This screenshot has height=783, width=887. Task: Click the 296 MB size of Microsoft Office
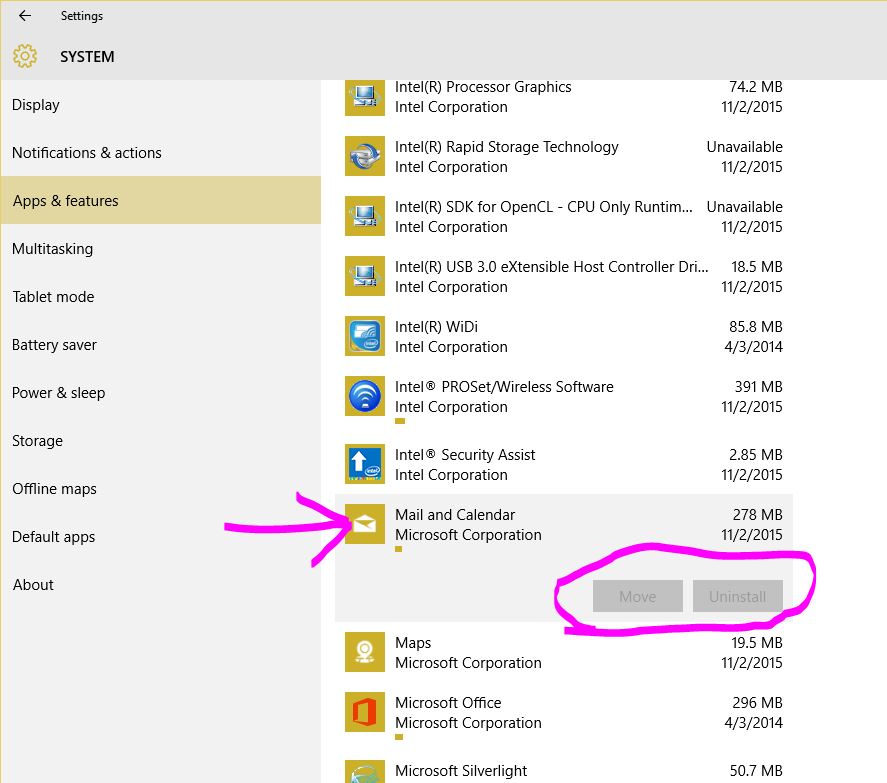(x=757, y=703)
